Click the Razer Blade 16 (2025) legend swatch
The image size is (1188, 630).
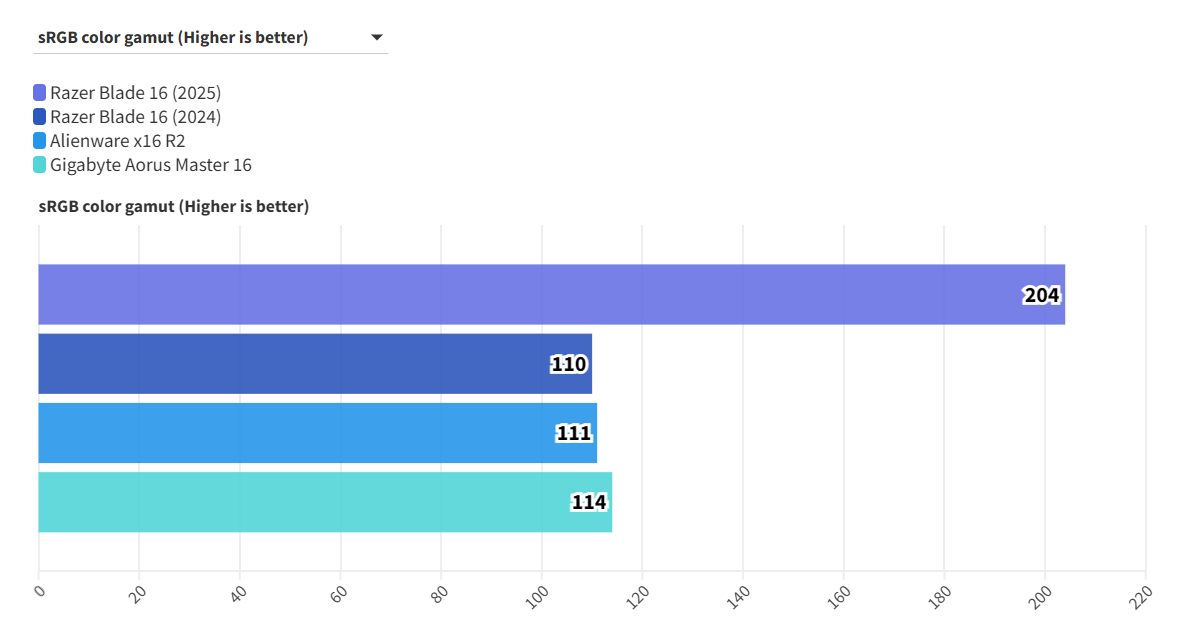pos(40,93)
